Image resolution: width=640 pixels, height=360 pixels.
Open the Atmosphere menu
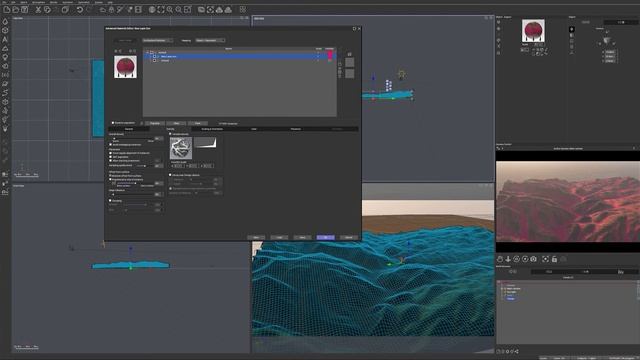pos(38,2)
